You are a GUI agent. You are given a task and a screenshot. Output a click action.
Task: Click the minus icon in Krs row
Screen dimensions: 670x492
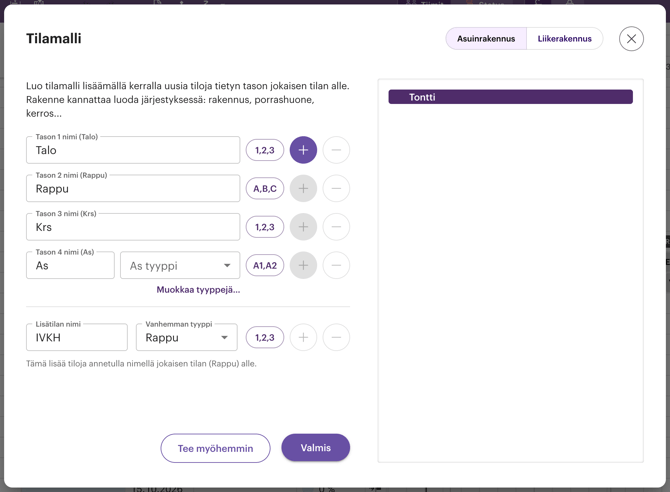click(x=336, y=227)
